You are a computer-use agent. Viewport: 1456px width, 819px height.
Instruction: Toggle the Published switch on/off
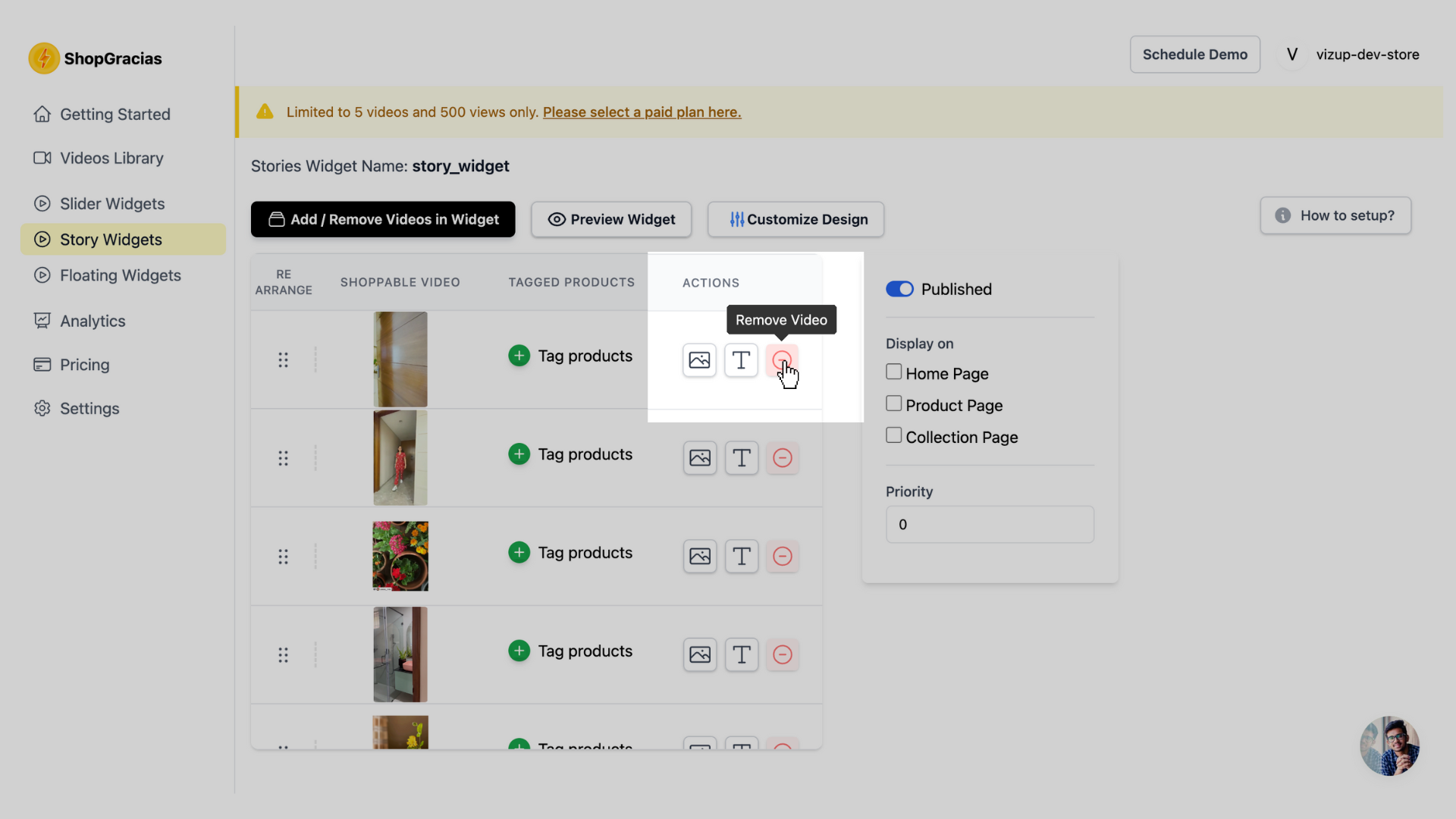tap(898, 288)
